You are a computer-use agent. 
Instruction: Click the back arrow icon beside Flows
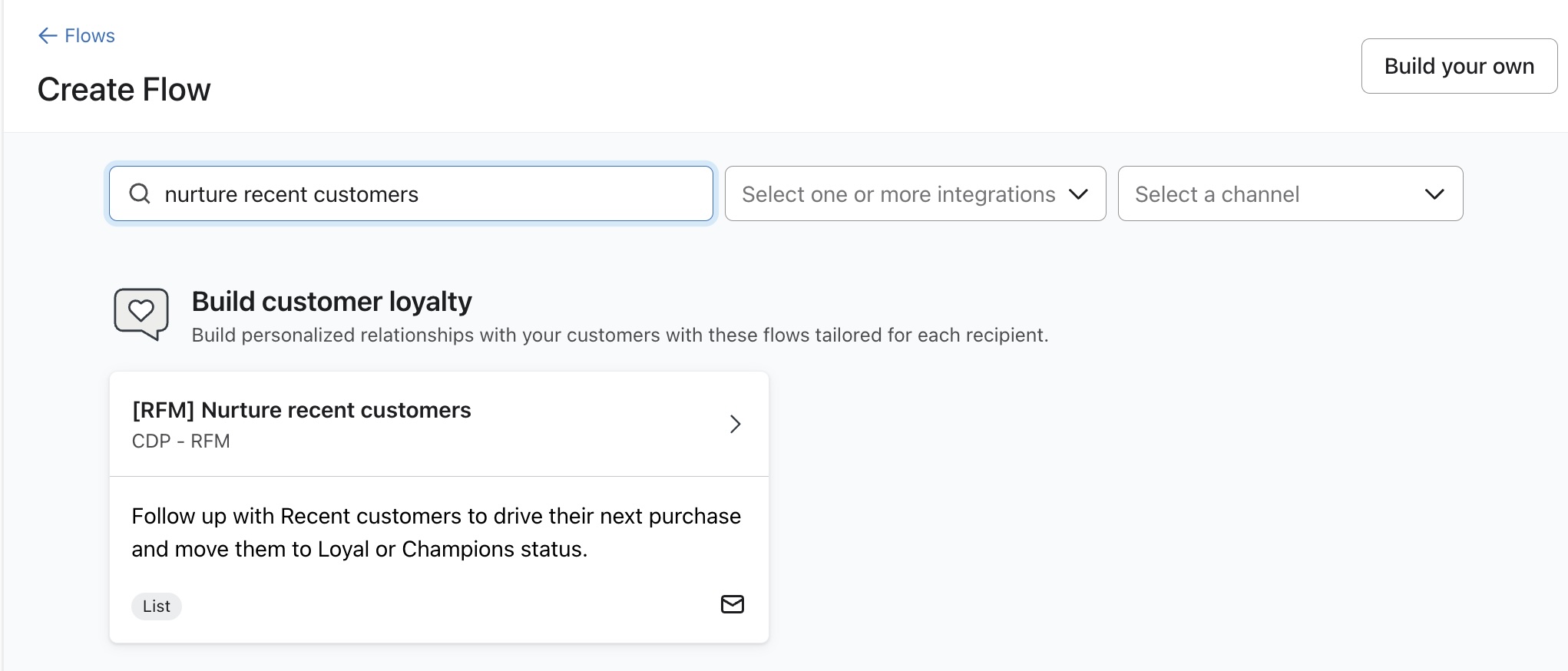[x=47, y=36]
